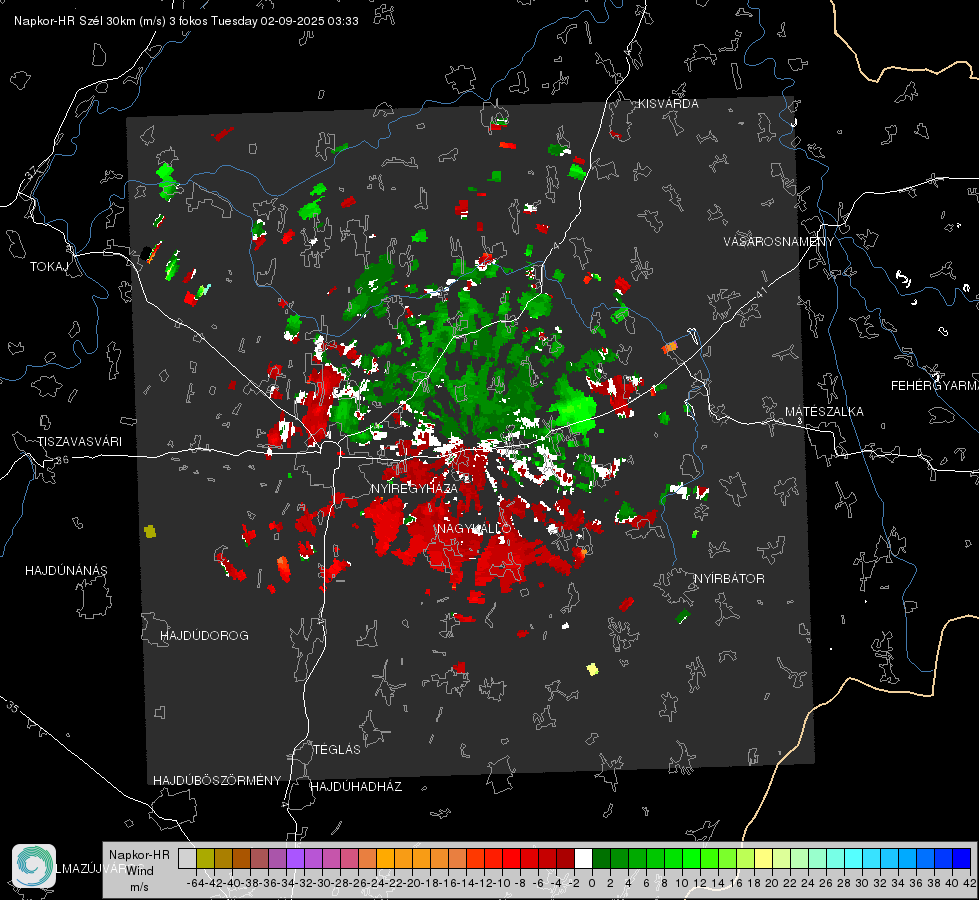Select the TÉGLÁS town label
Viewport: 979px width, 900px height.
click(337, 749)
